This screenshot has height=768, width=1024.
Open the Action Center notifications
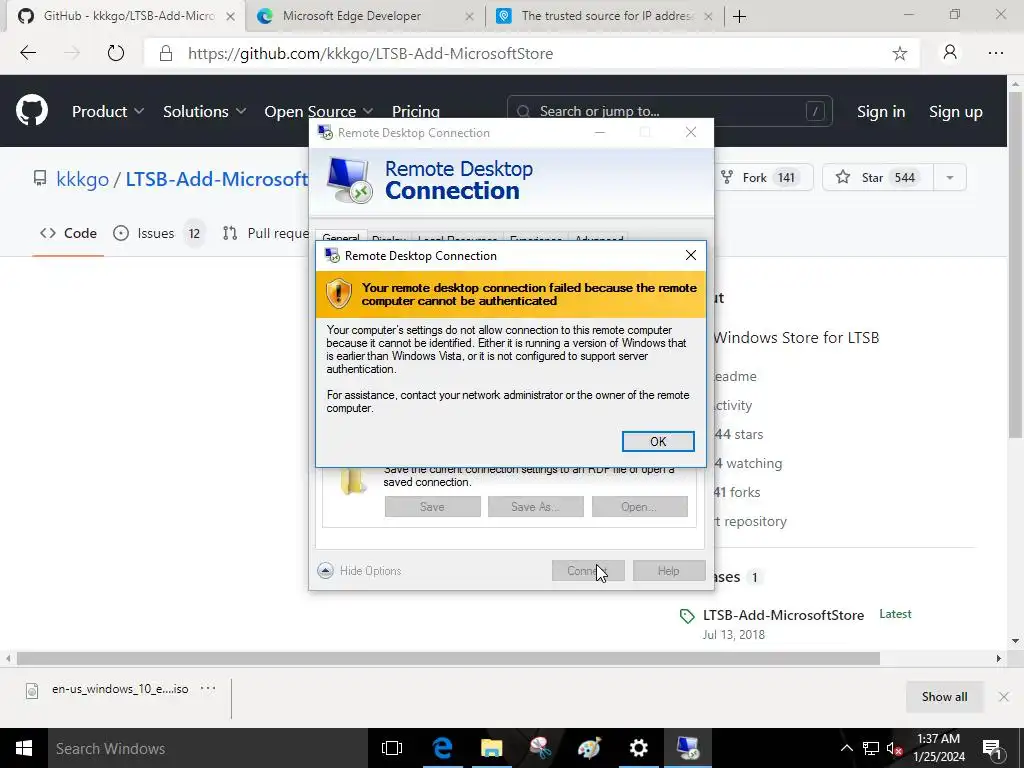[992, 748]
